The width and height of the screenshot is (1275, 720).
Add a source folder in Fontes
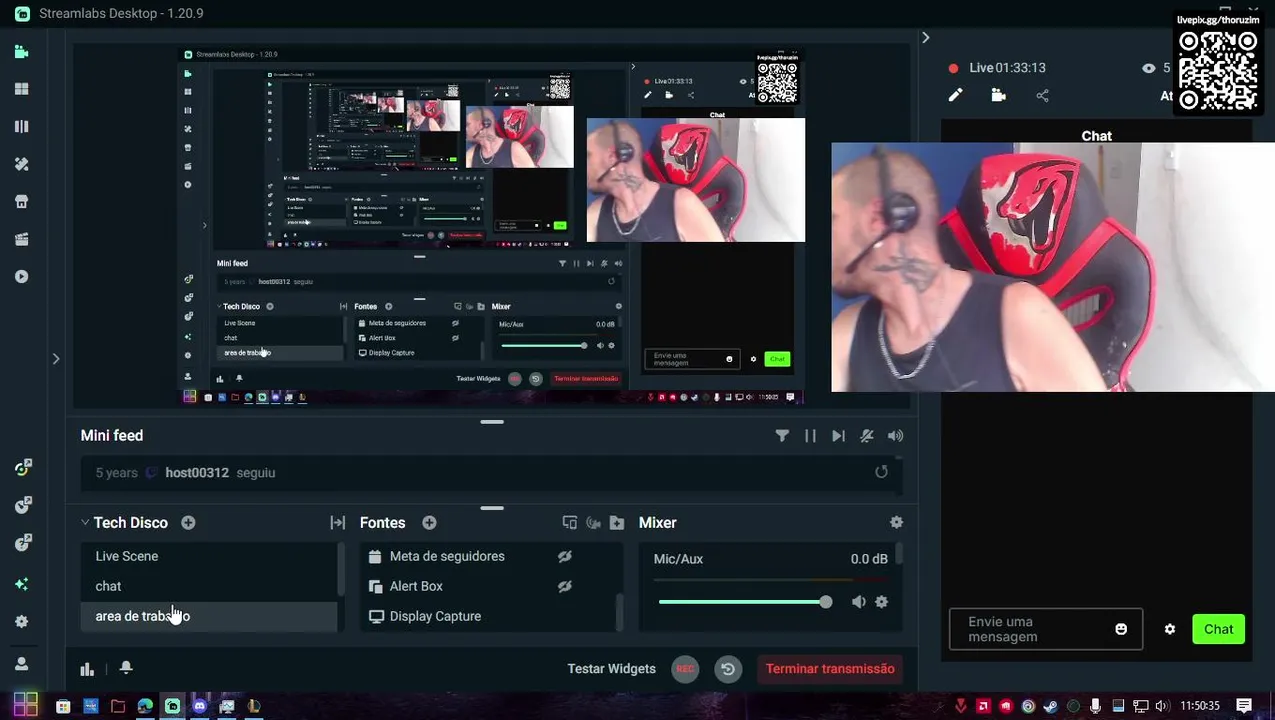[x=617, y=523]
